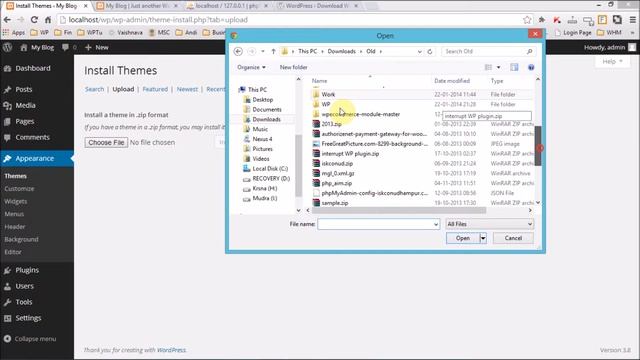
Task: Click the file list vertical scrollbar
Action: point(538,146)
